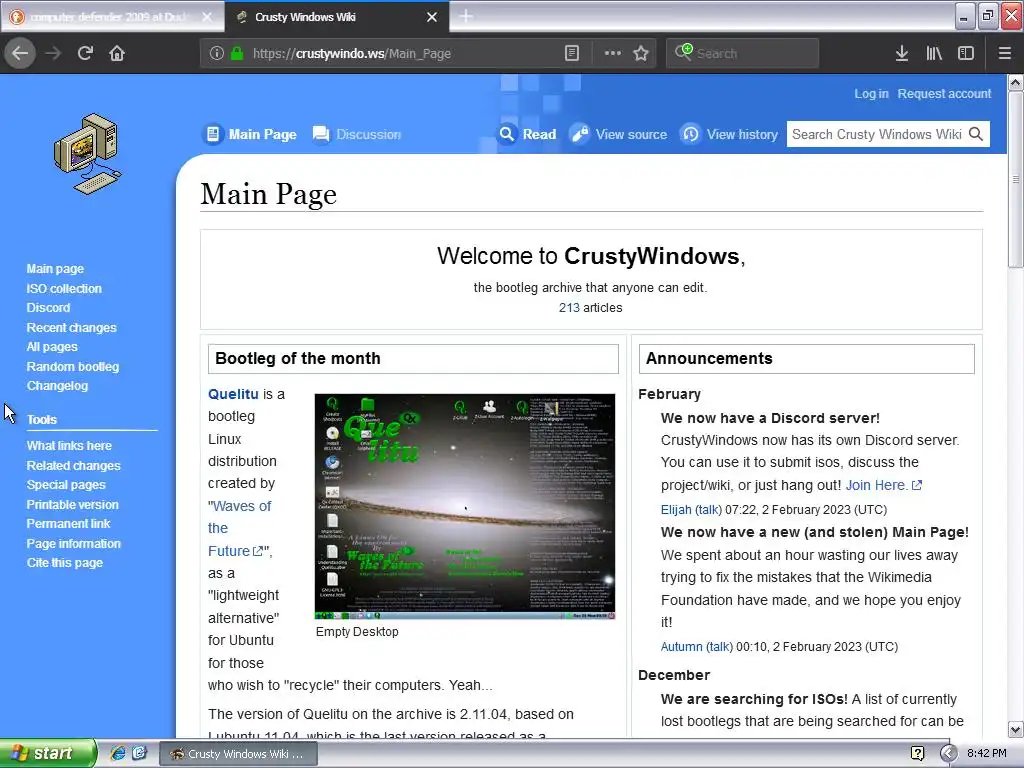Reload the page with the refresh icon

[x=85, y=54]
